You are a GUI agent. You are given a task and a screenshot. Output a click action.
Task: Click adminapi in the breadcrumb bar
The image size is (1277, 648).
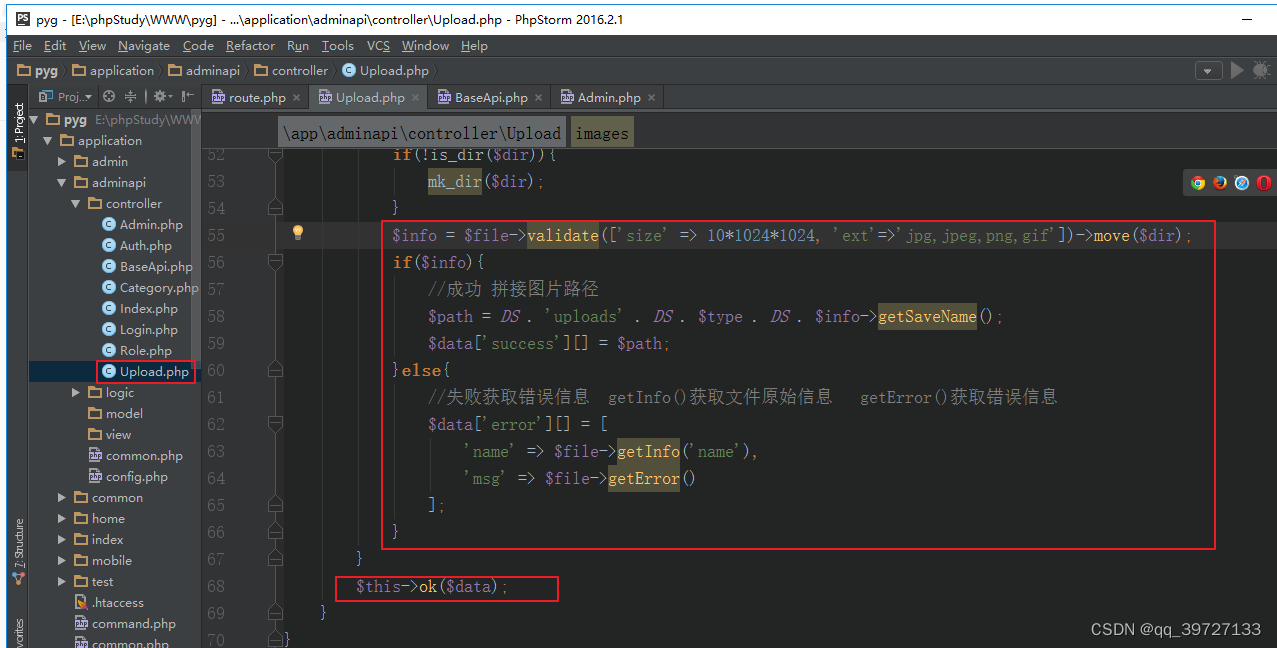pyautogui.click(x=204, y=71)
